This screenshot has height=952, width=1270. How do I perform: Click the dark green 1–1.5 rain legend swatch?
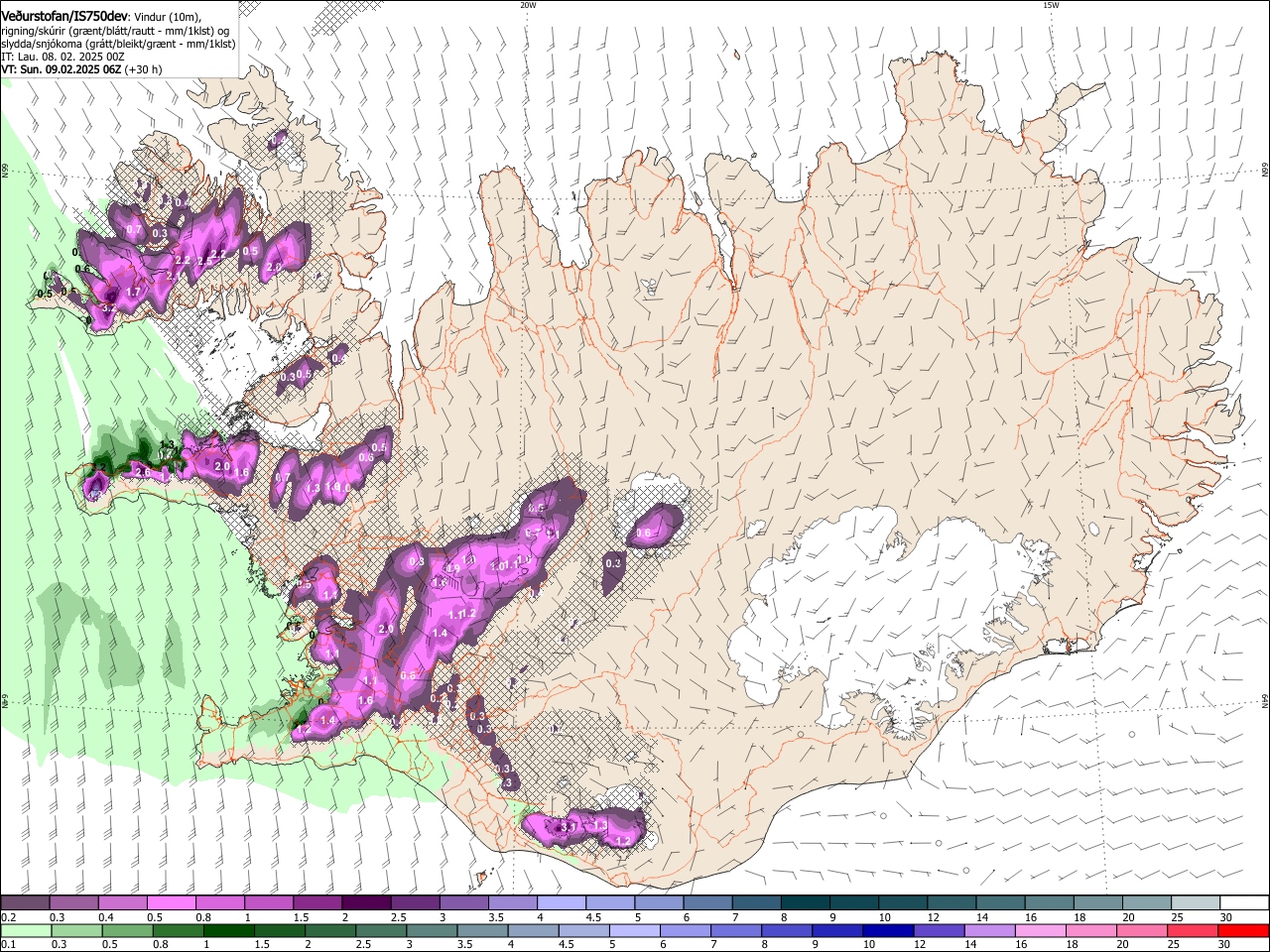pyautogui.click(x=228, y=930)
